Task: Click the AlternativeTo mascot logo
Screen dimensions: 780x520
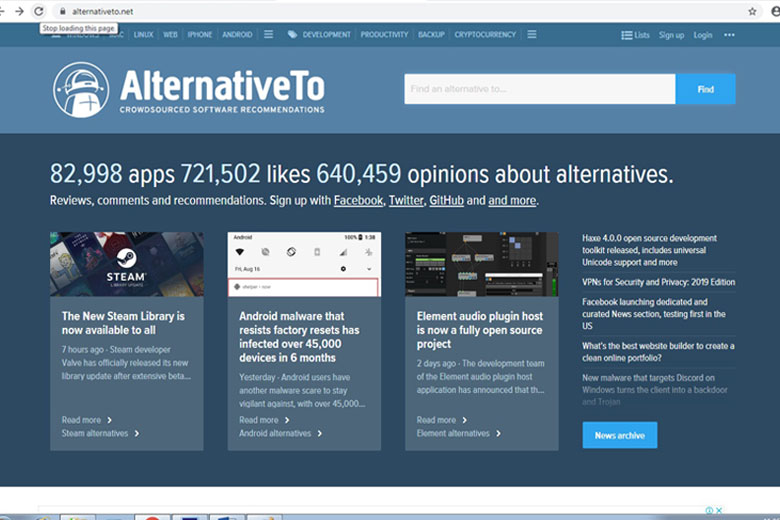Action: pos(81,90)
